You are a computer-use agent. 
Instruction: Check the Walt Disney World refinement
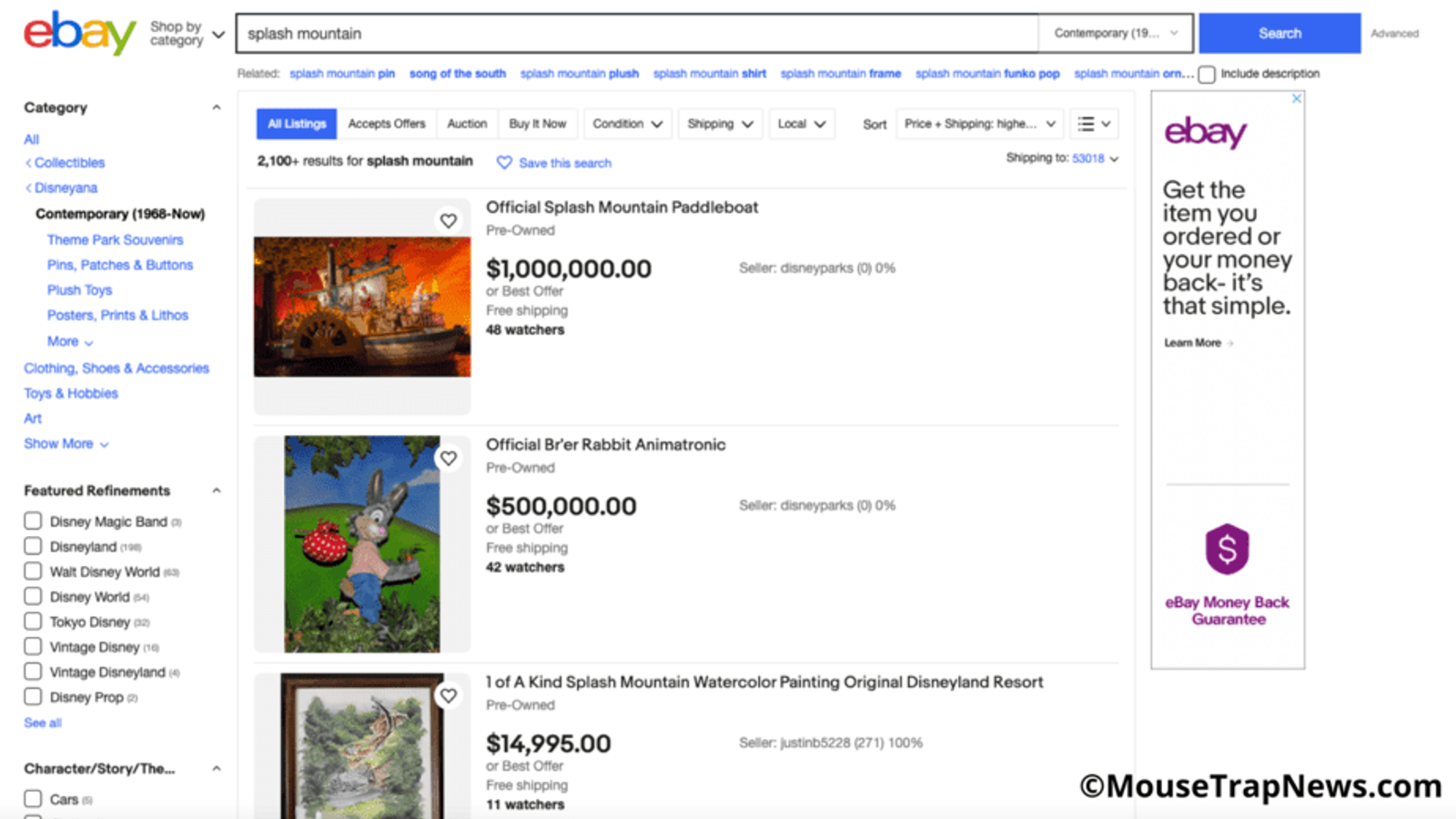pyautogui.click(x=33, y=571)
